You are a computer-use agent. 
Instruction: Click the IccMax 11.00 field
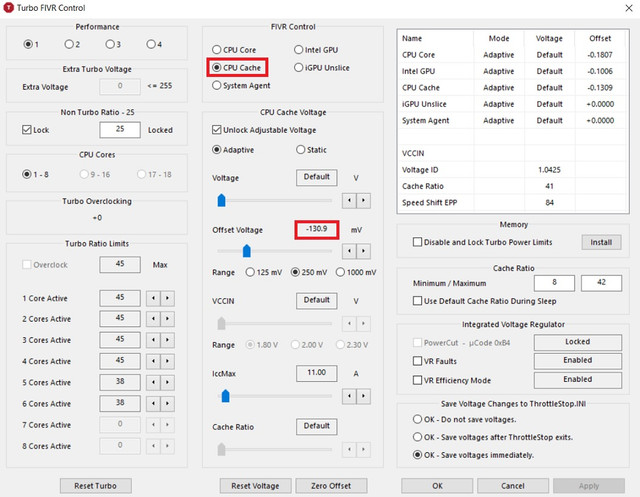(317, 373)
